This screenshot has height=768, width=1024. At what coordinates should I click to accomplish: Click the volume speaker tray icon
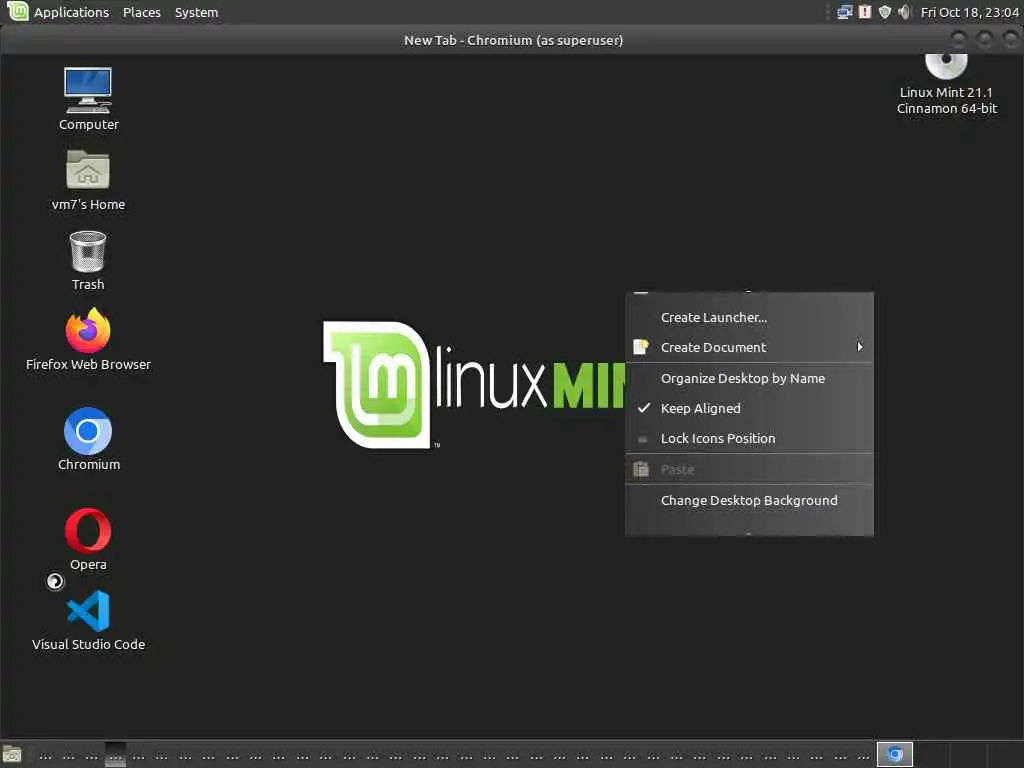pos(904,12)
